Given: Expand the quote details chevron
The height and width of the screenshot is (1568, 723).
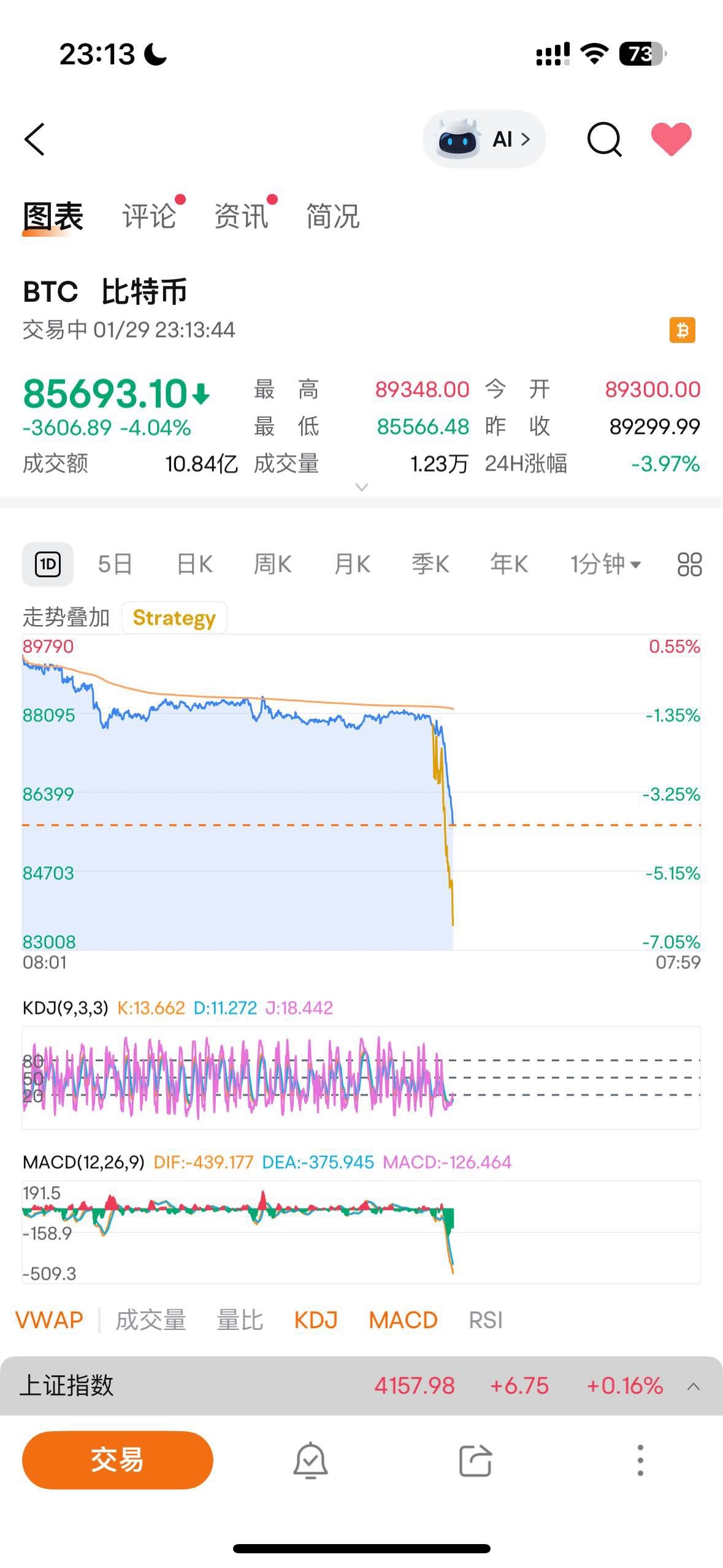Looking at the screenshot, I should point(362,487).
